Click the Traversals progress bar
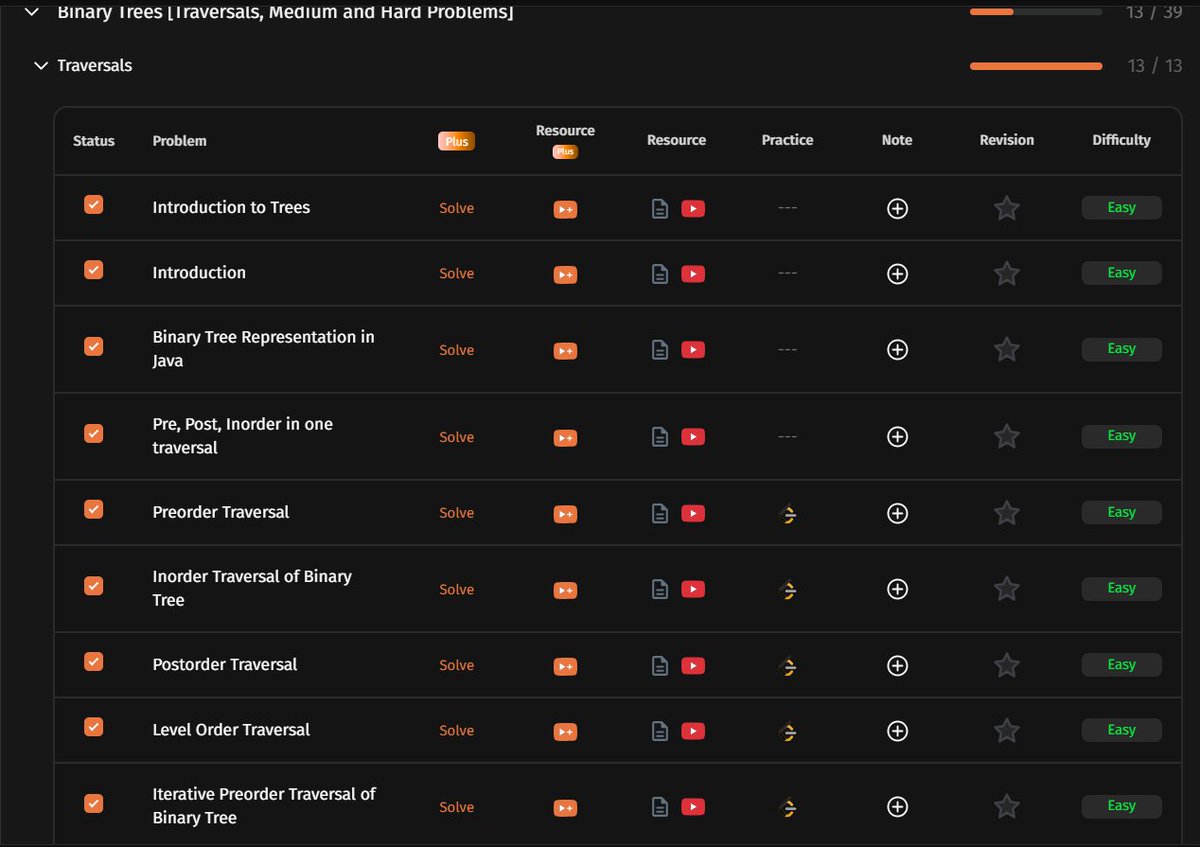Viewport: 1200px width, 847px height. [x=1036, y=66]
